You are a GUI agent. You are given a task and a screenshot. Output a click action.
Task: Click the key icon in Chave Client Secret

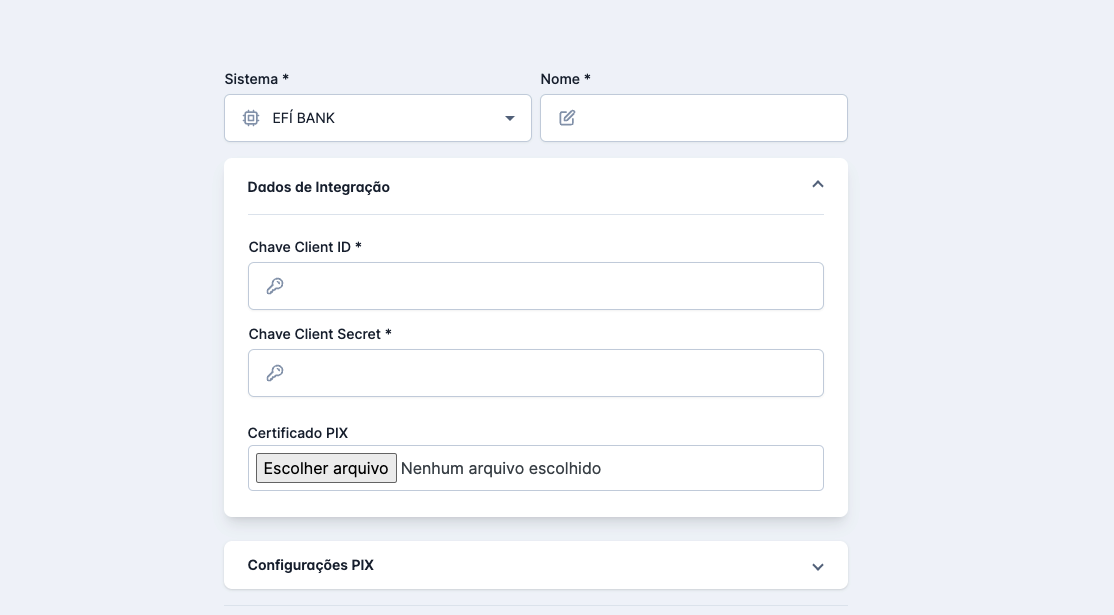pos(275,373)
